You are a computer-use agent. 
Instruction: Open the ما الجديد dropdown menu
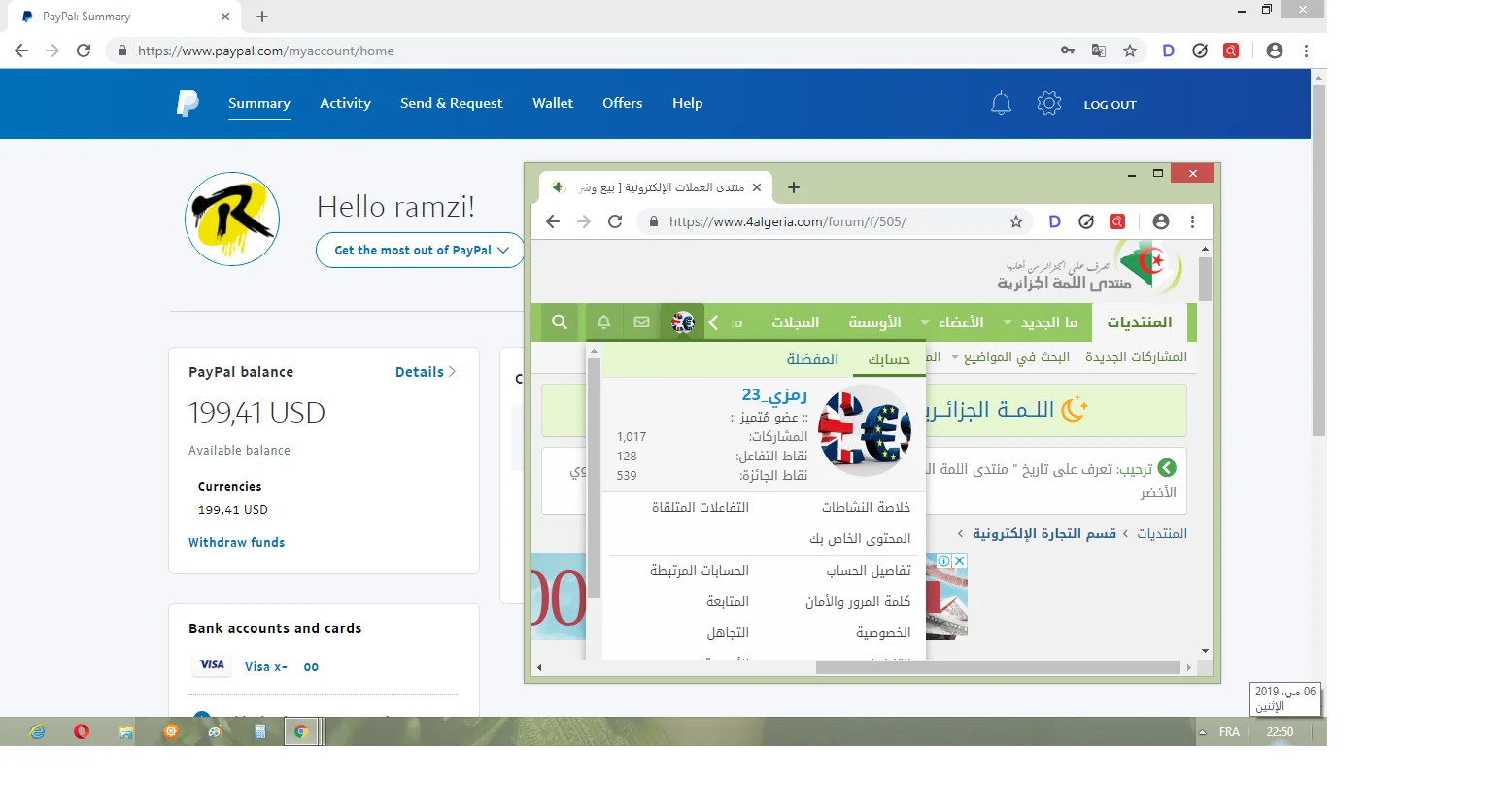click(1008, 322)
